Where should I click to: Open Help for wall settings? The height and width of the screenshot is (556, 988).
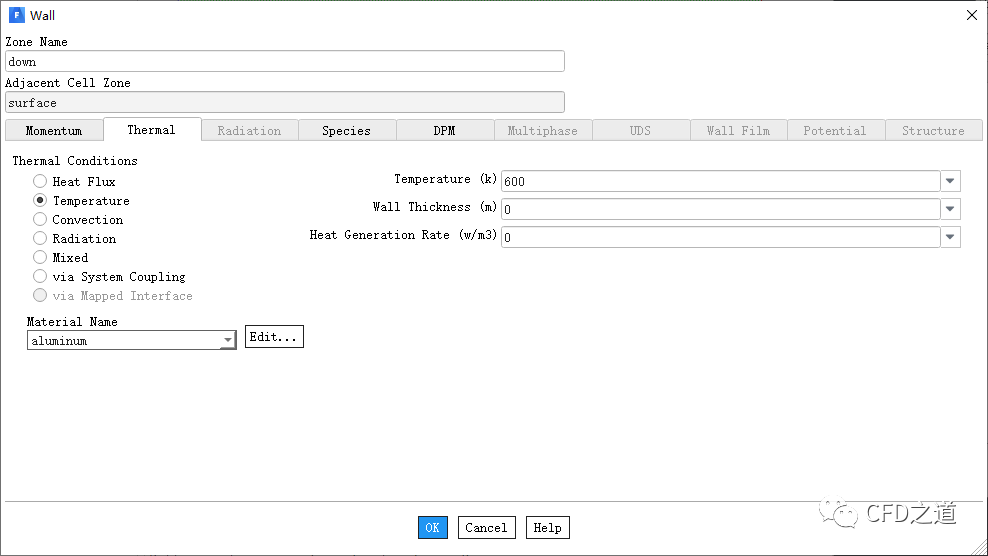coord(547,528)
